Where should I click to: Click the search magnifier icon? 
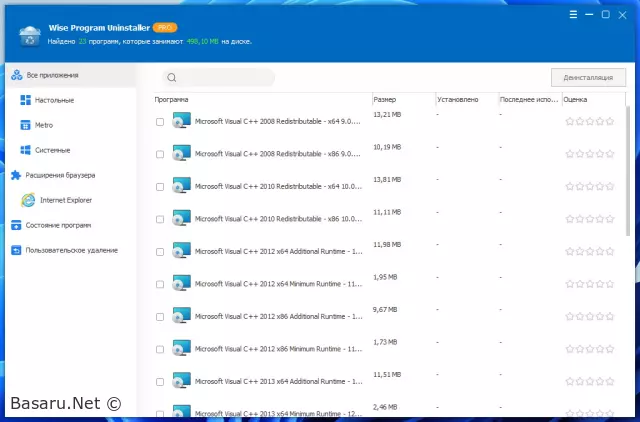coord(172,78)
